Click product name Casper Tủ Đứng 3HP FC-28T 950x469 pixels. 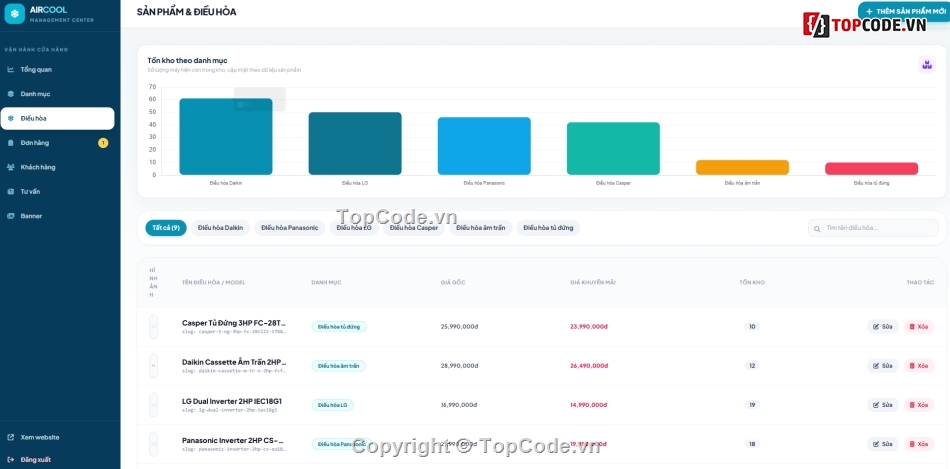pos(233,323)
